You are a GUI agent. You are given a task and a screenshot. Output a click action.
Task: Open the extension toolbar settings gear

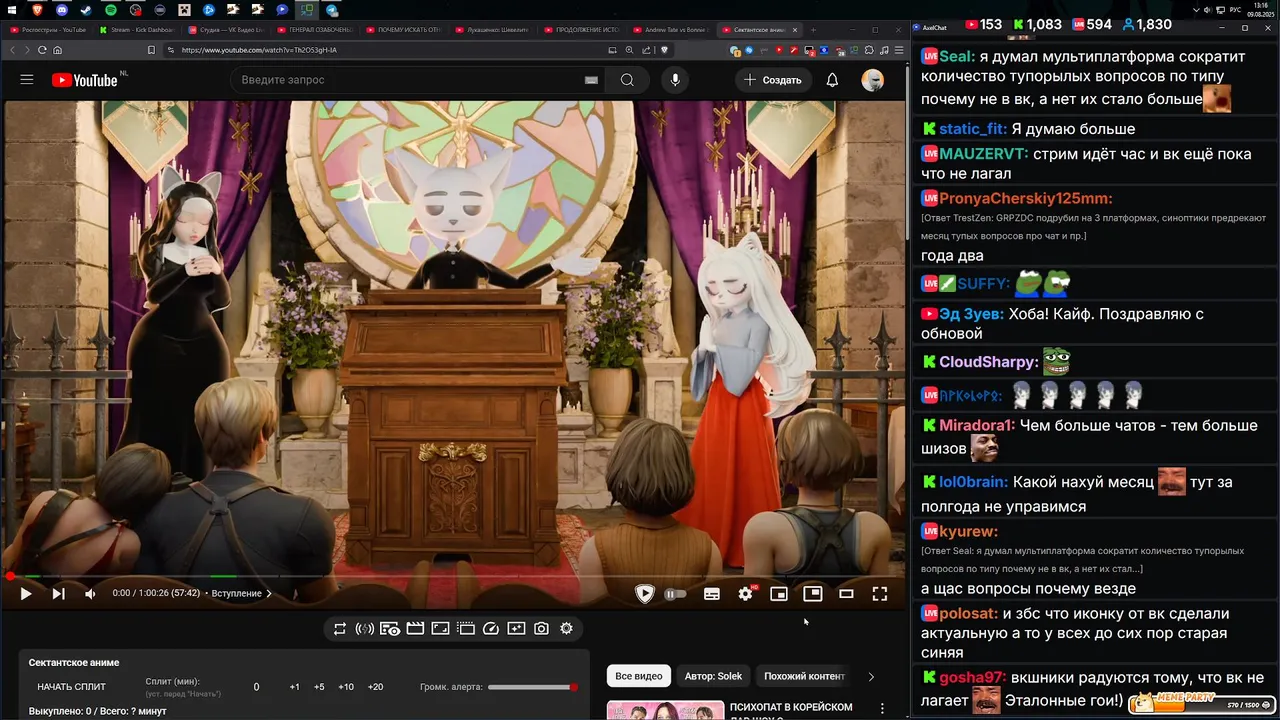[566, 629]
